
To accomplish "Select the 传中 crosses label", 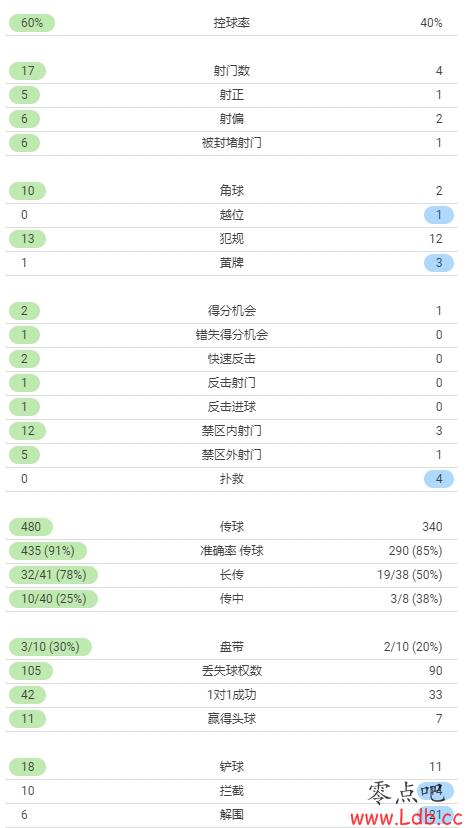I will 231,599.
